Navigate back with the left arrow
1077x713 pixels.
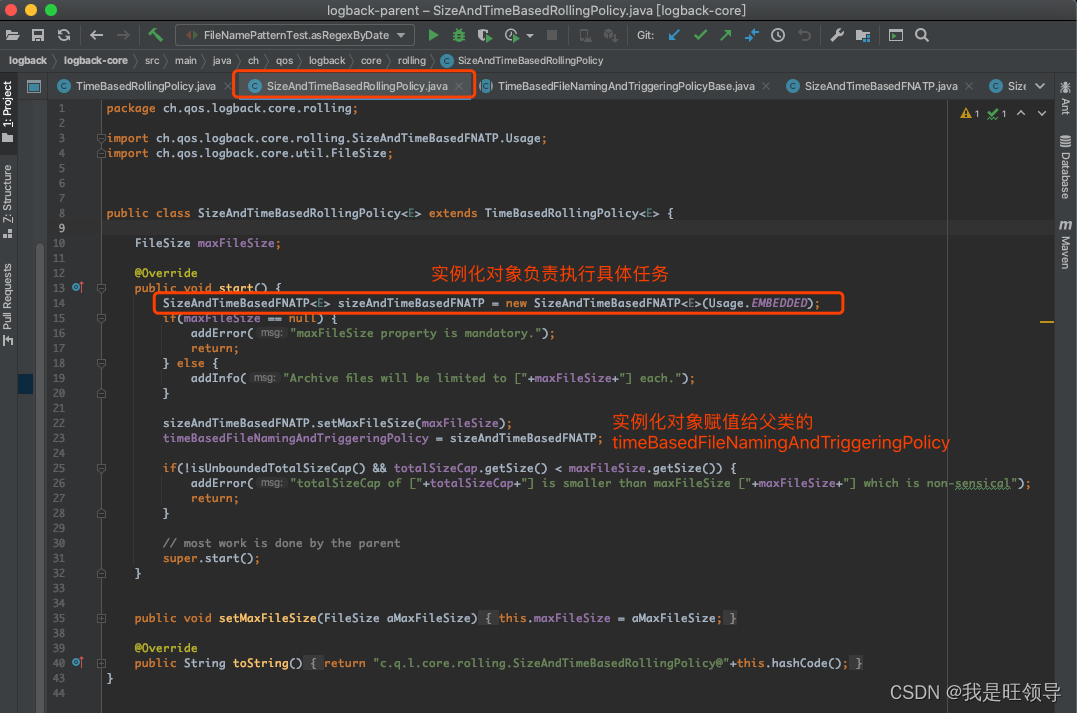96,35
